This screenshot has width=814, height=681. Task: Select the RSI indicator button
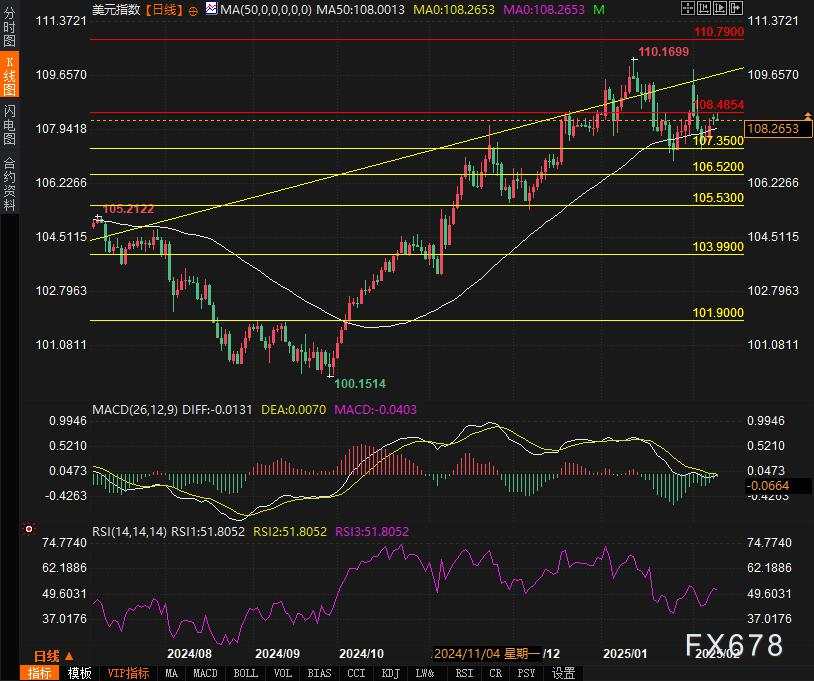tap(464, 673)
